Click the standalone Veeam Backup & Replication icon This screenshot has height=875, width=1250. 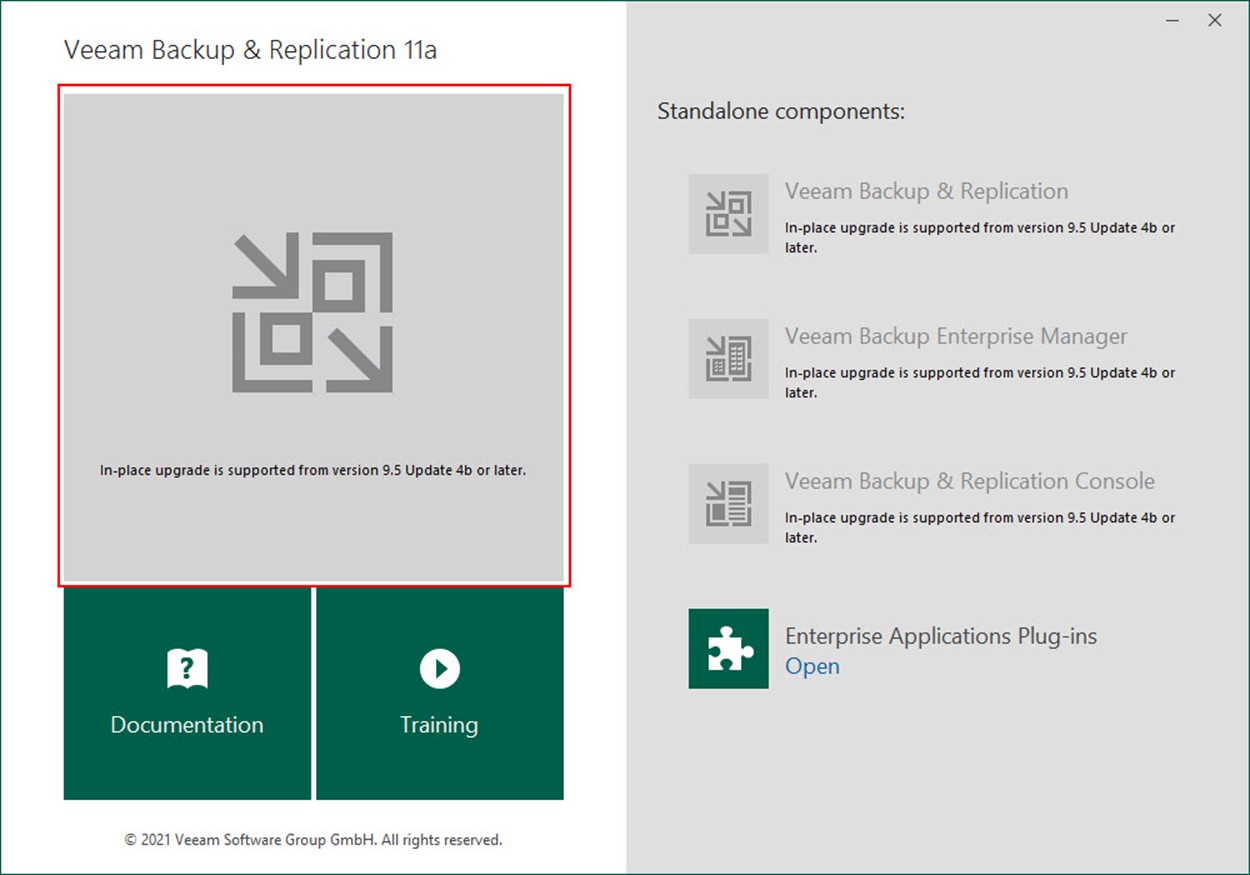[728, 214]
